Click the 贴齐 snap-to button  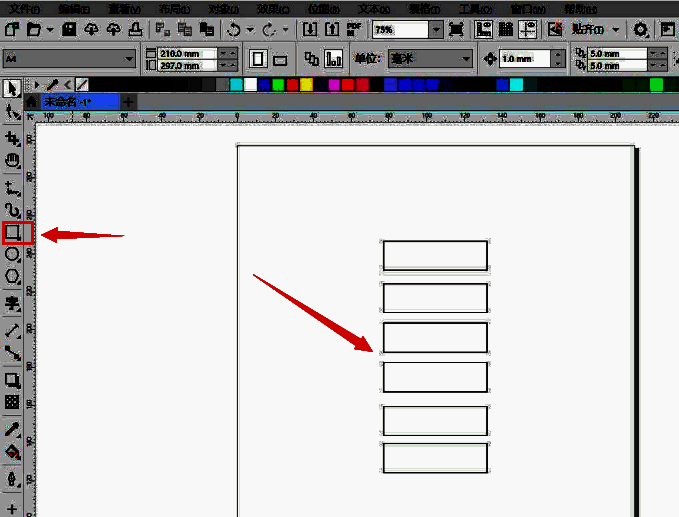tap(588, 29)
